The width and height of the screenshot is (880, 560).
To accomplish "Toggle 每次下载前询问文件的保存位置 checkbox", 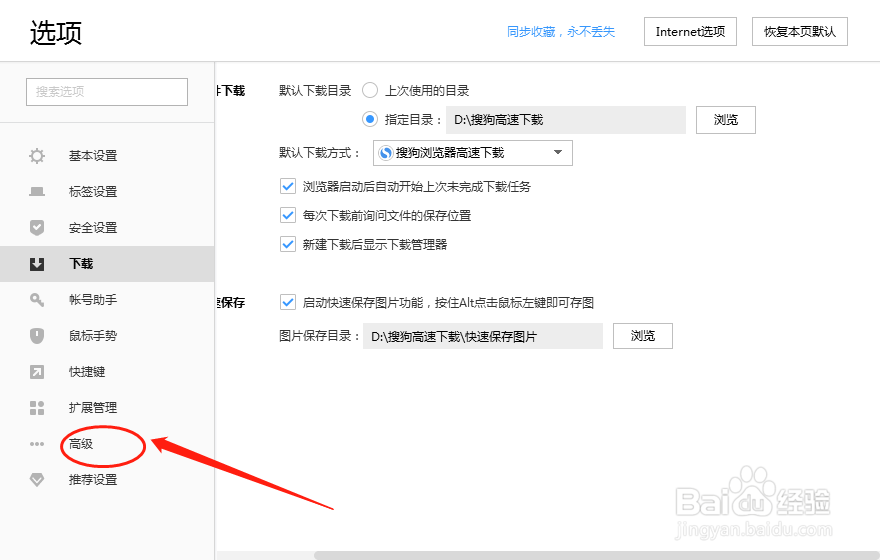I will 288,215.
